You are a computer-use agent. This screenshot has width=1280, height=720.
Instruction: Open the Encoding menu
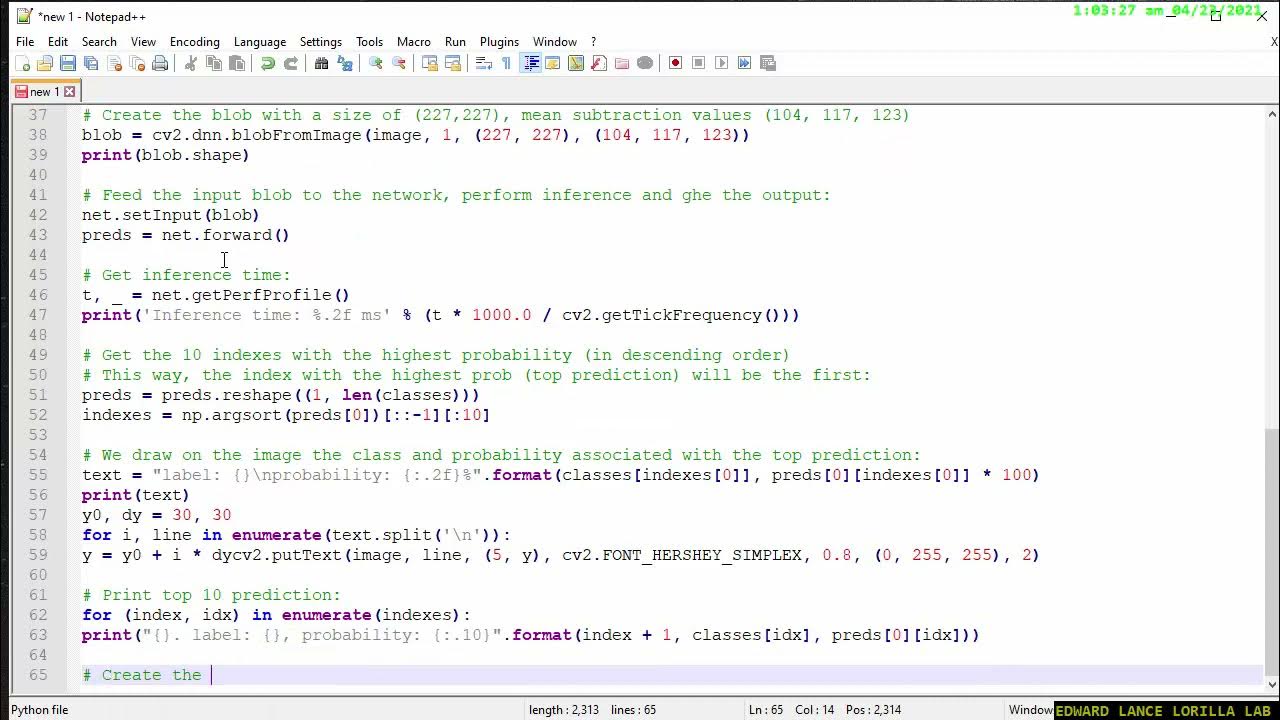194,42
